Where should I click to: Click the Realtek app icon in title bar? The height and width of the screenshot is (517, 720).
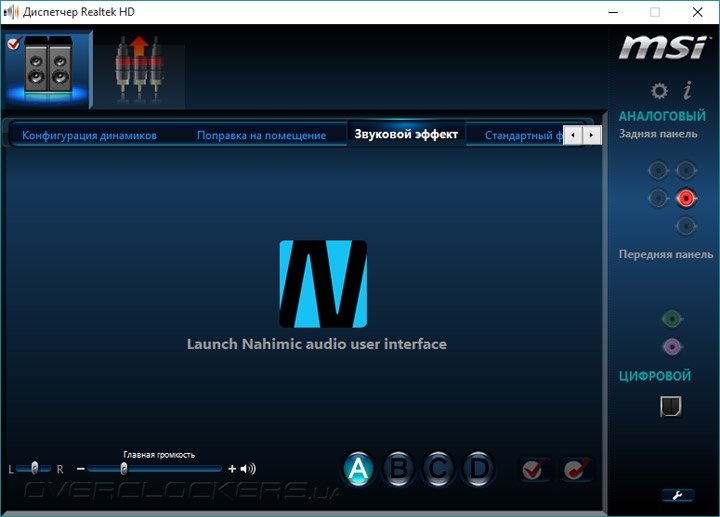click(x=11, y=12)
